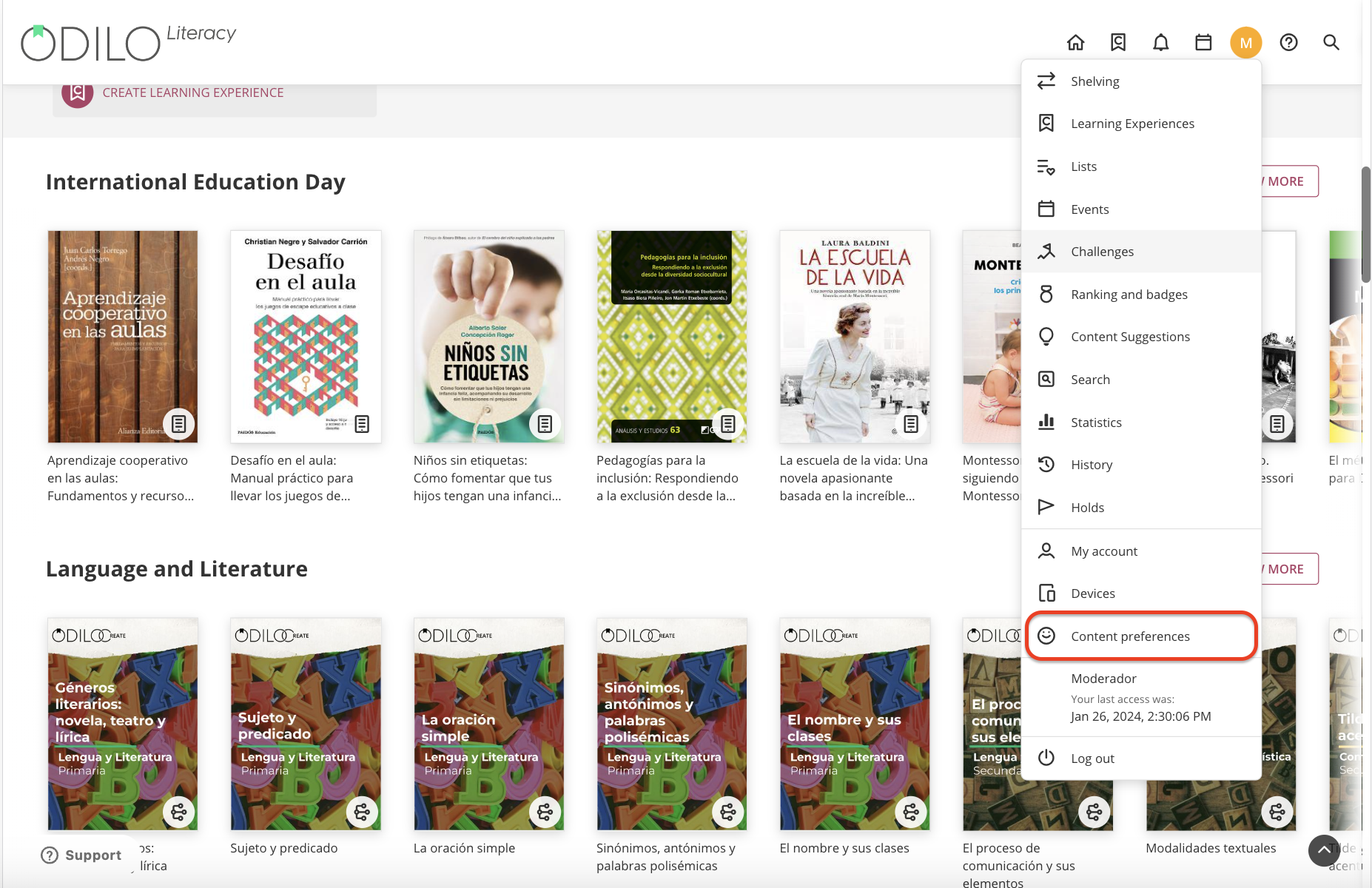Click the orange M user avatar
Screen dimensions: 1372x888
tap(1246, 43)
